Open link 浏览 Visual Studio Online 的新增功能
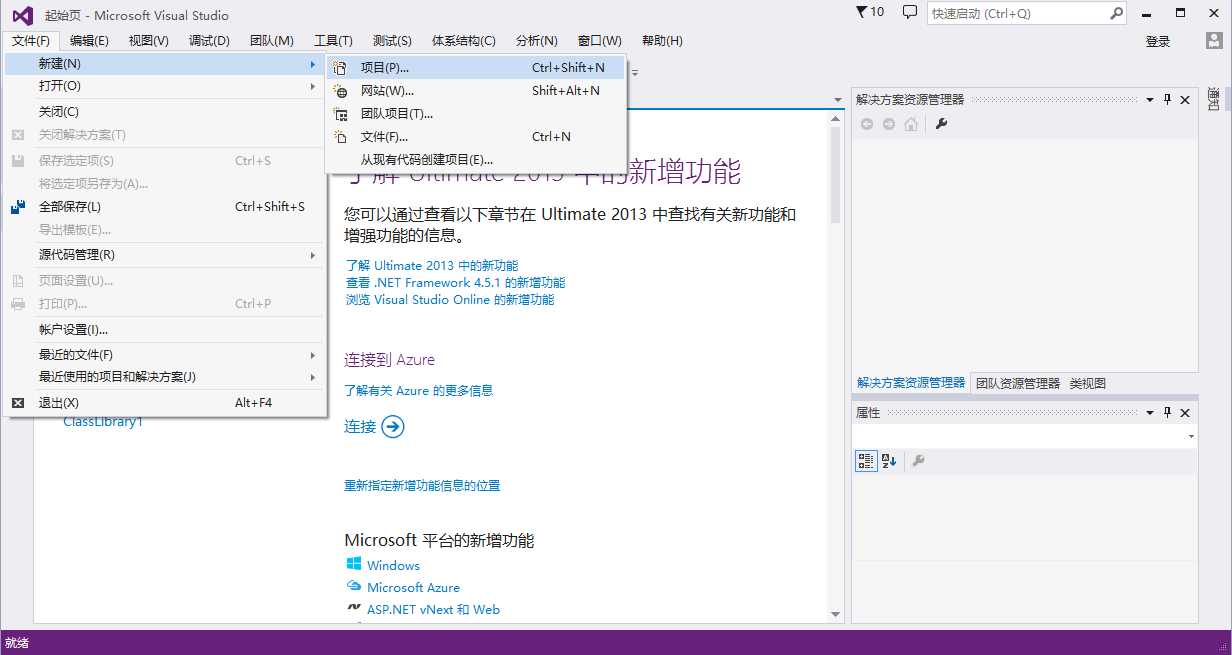Image resolution: width=1232 pixels, height=655 pixels. pos(449,300)
